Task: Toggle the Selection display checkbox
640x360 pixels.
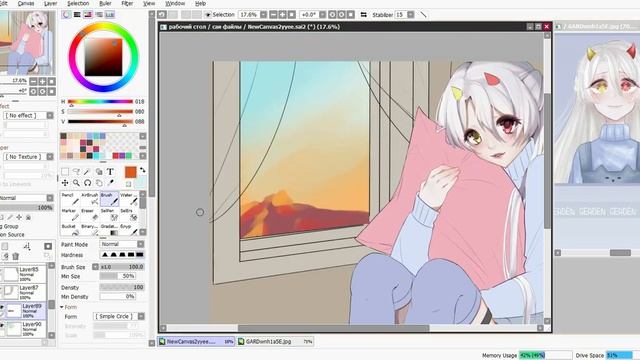Action: click(x=208, y=15)
